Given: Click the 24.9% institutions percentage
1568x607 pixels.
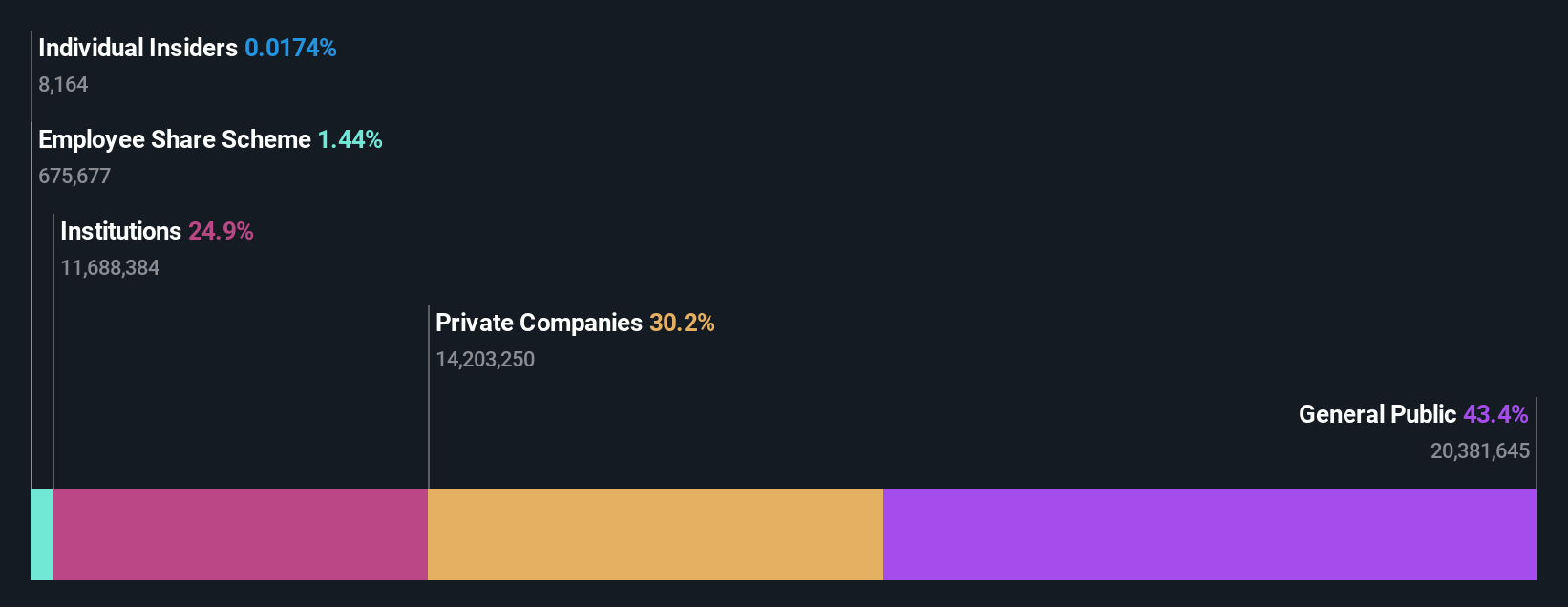Looking at the screenshot, I should point(221,231).
